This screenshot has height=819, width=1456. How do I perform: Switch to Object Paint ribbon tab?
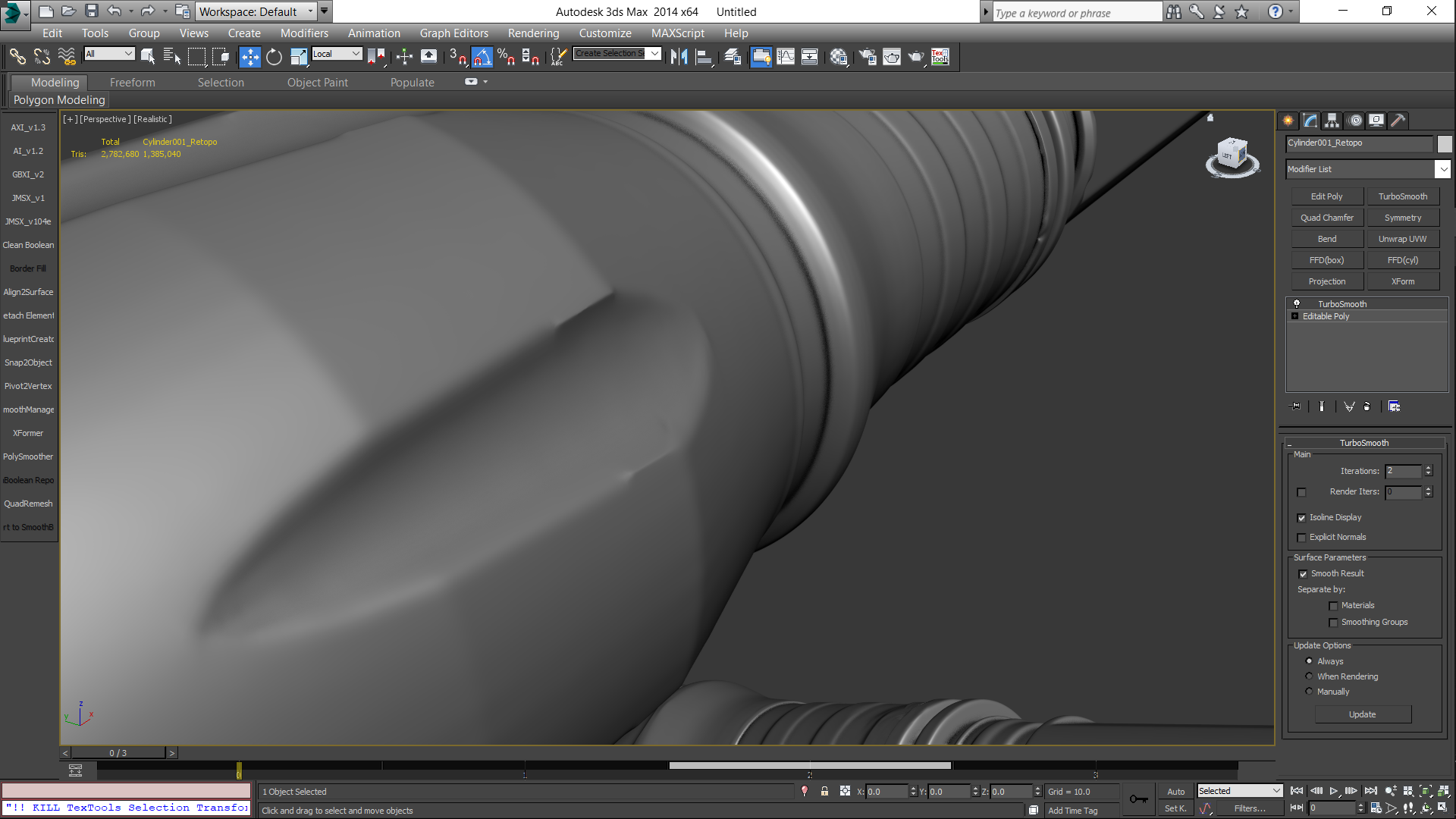(x=317, y=83)
